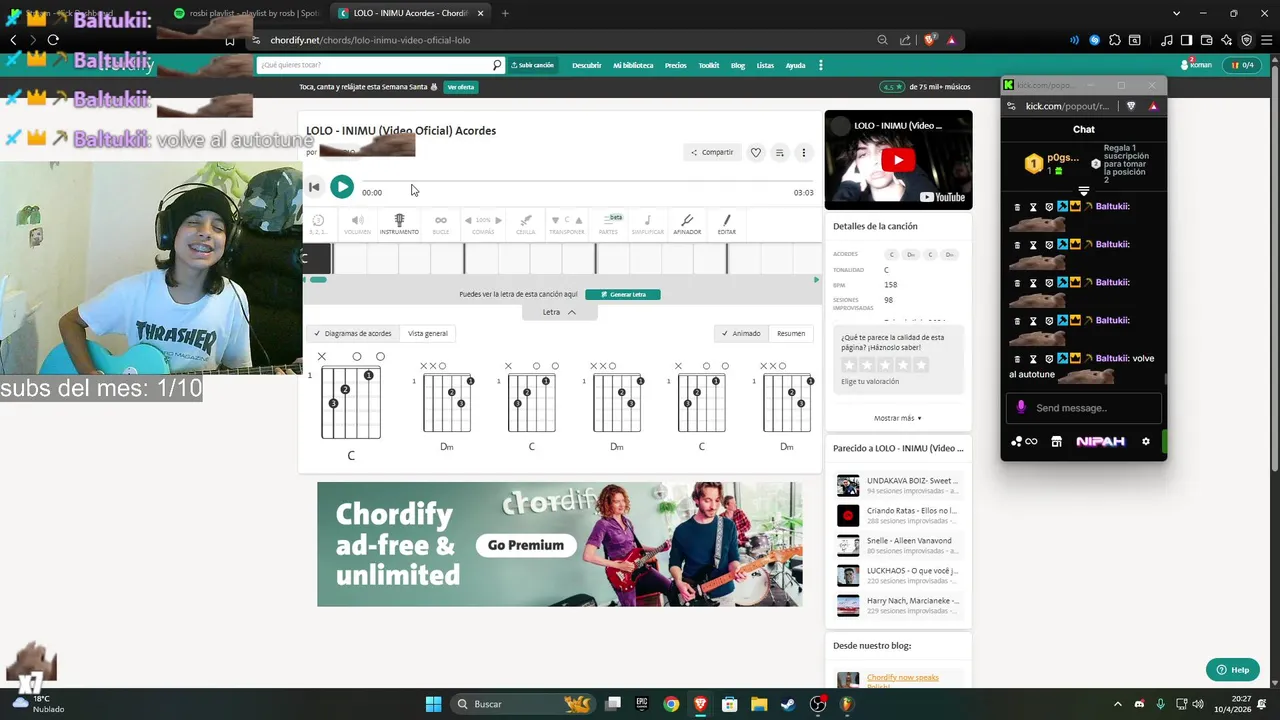Click the large C chord diagram
The image size is (1280, 720).
tap(350, 403)
